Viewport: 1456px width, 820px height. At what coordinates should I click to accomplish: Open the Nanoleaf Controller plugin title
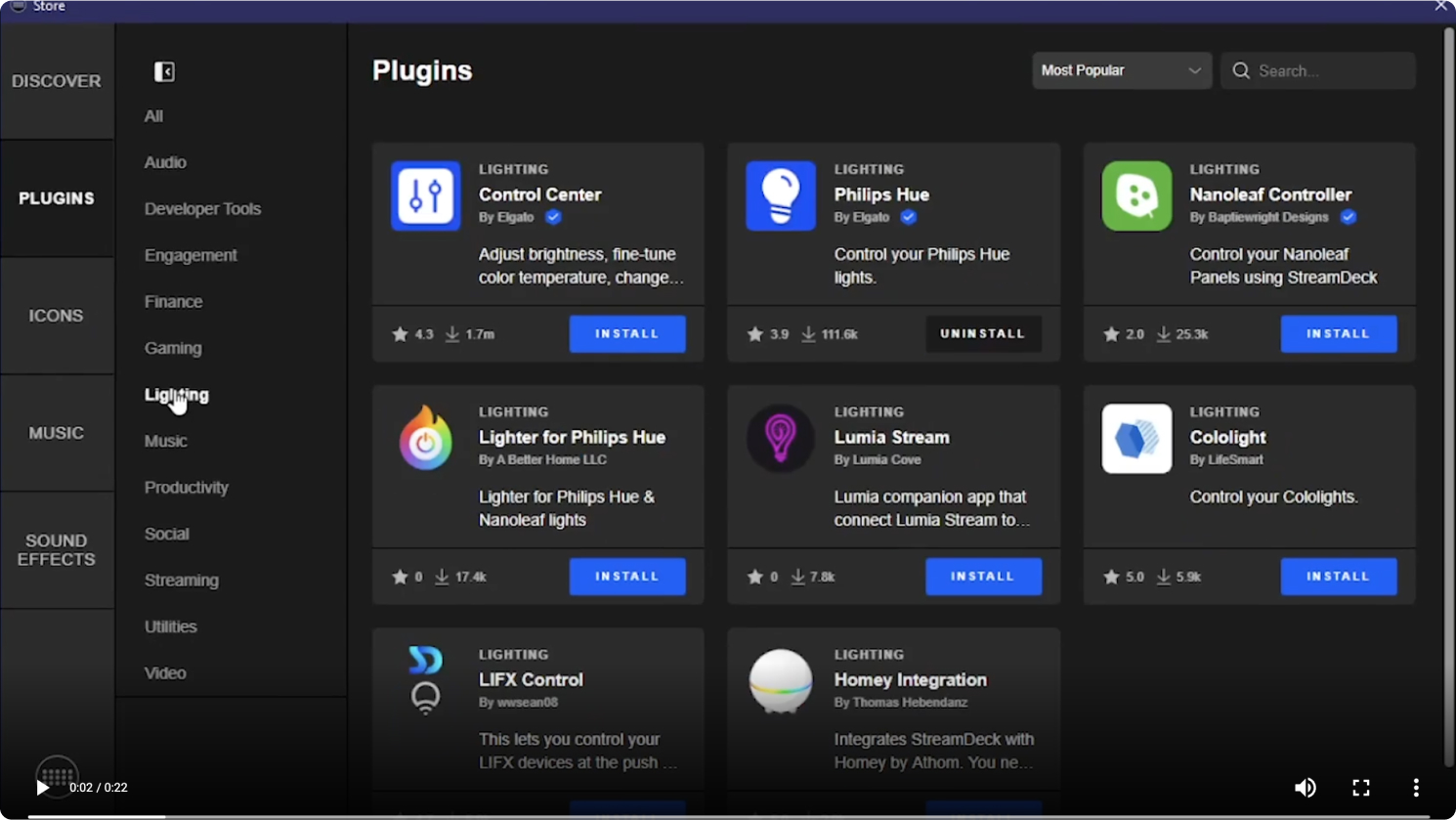pos(1270,194)
